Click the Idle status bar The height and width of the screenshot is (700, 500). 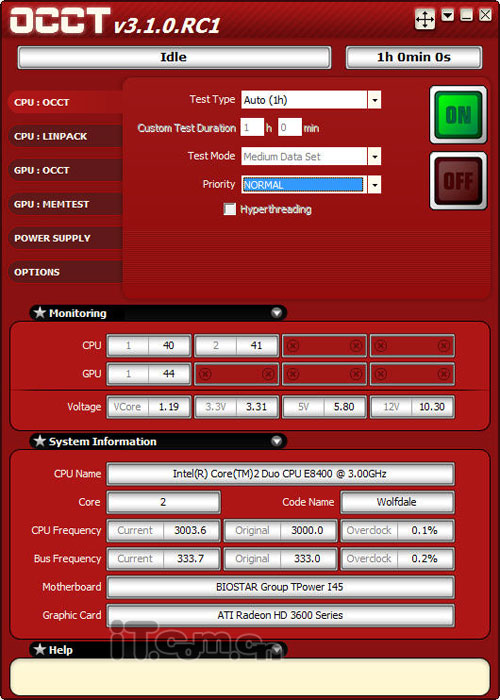click(x=174, y=58)
